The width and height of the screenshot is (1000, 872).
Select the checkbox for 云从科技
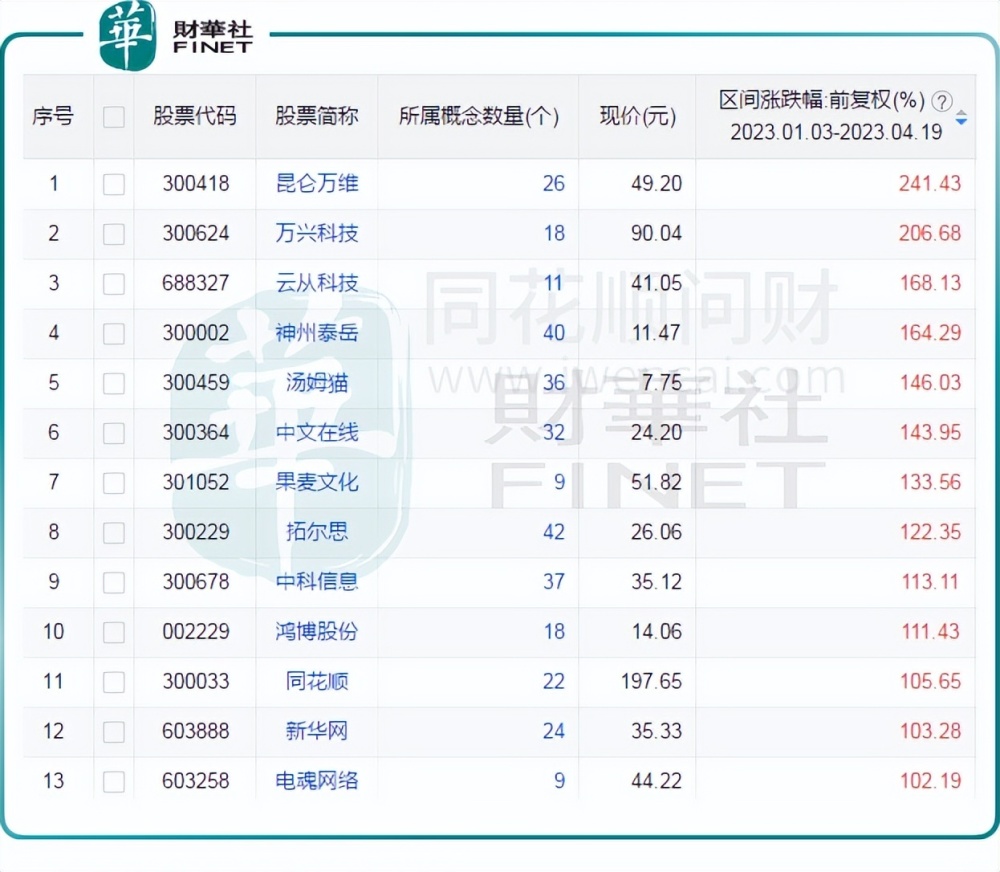pos(114,284)
